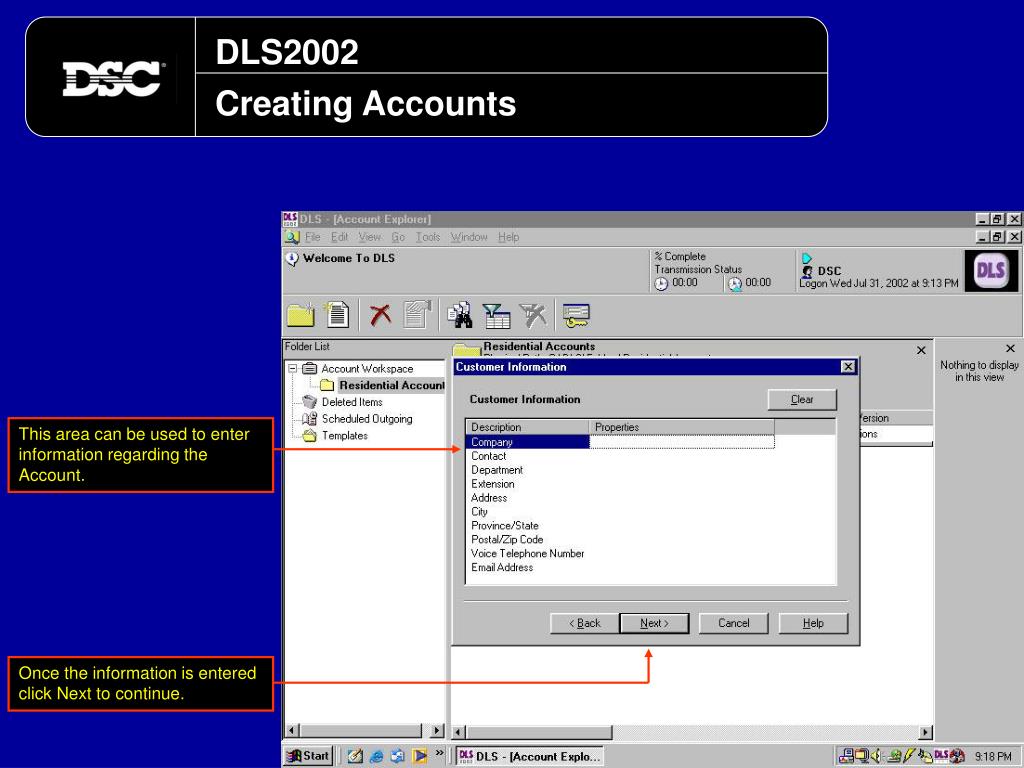Click the cyan arrow above DSC
Viewport: 1024px width, 768px height.
click(x=807, y=258)
